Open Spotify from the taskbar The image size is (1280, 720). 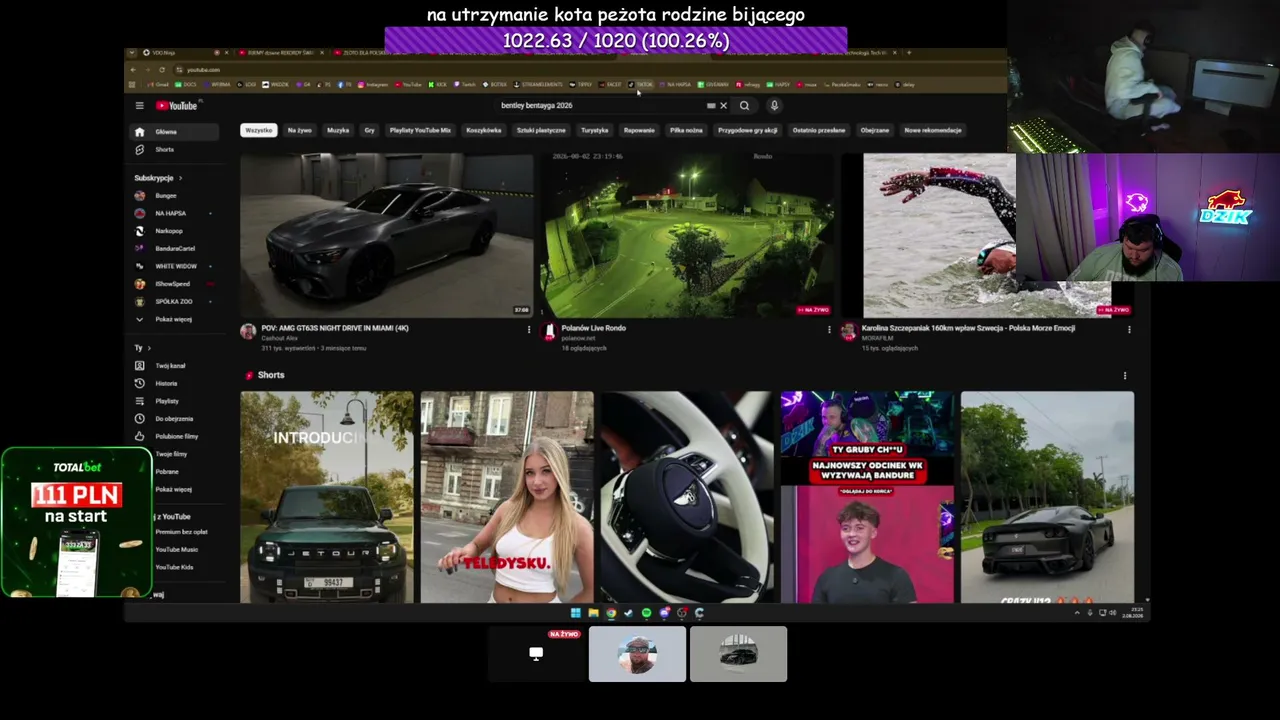[646, 613]
